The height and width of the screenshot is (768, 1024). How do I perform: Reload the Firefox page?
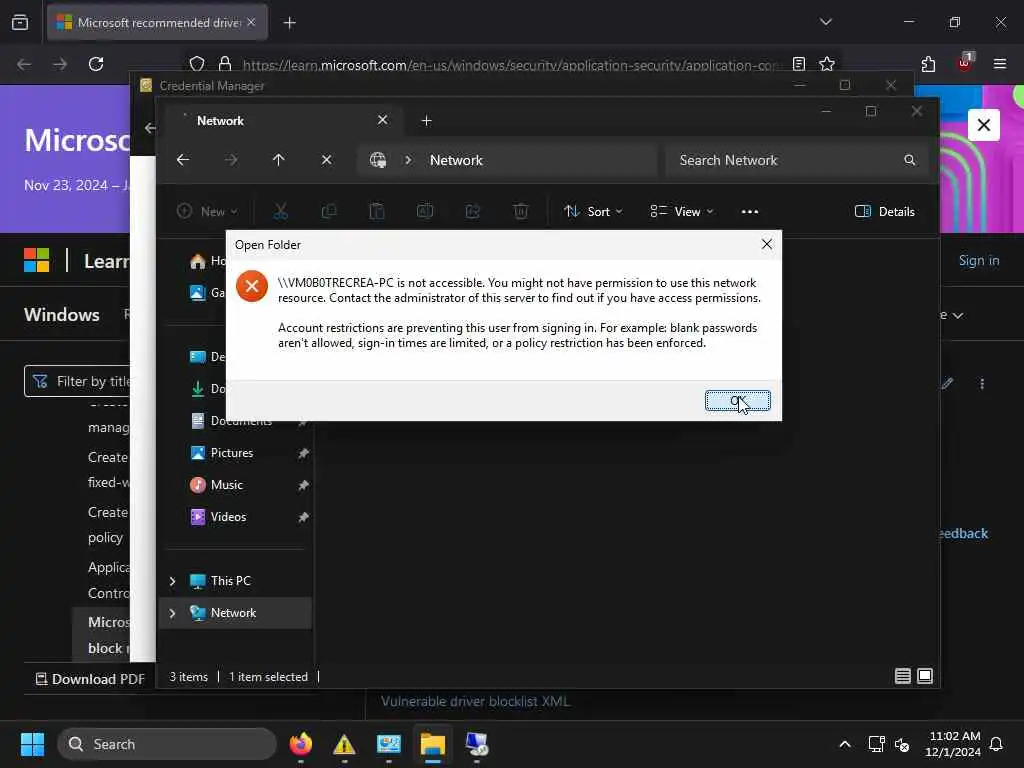(x=96, y=64)
